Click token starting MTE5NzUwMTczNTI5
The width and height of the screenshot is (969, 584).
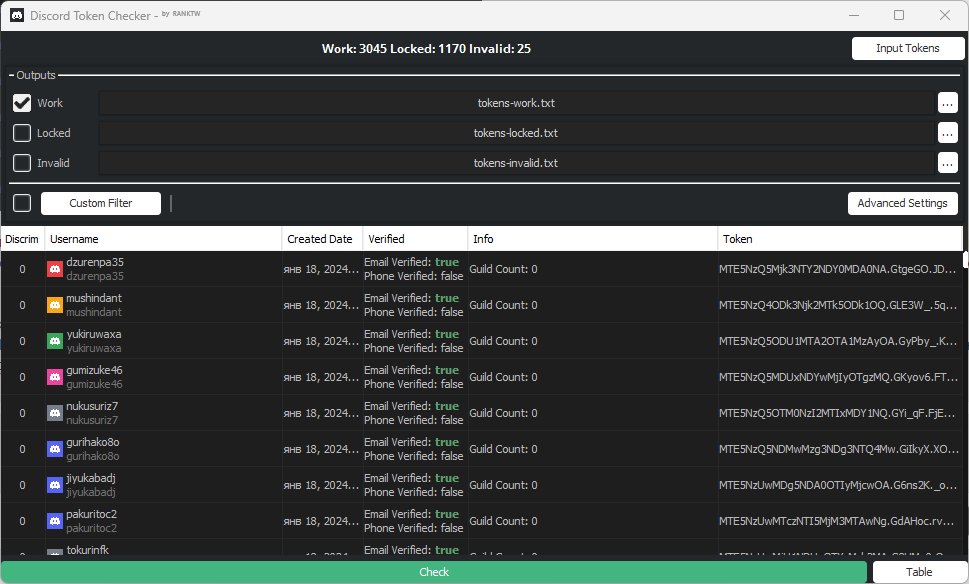pyautogui.click(x=837, y=521)
